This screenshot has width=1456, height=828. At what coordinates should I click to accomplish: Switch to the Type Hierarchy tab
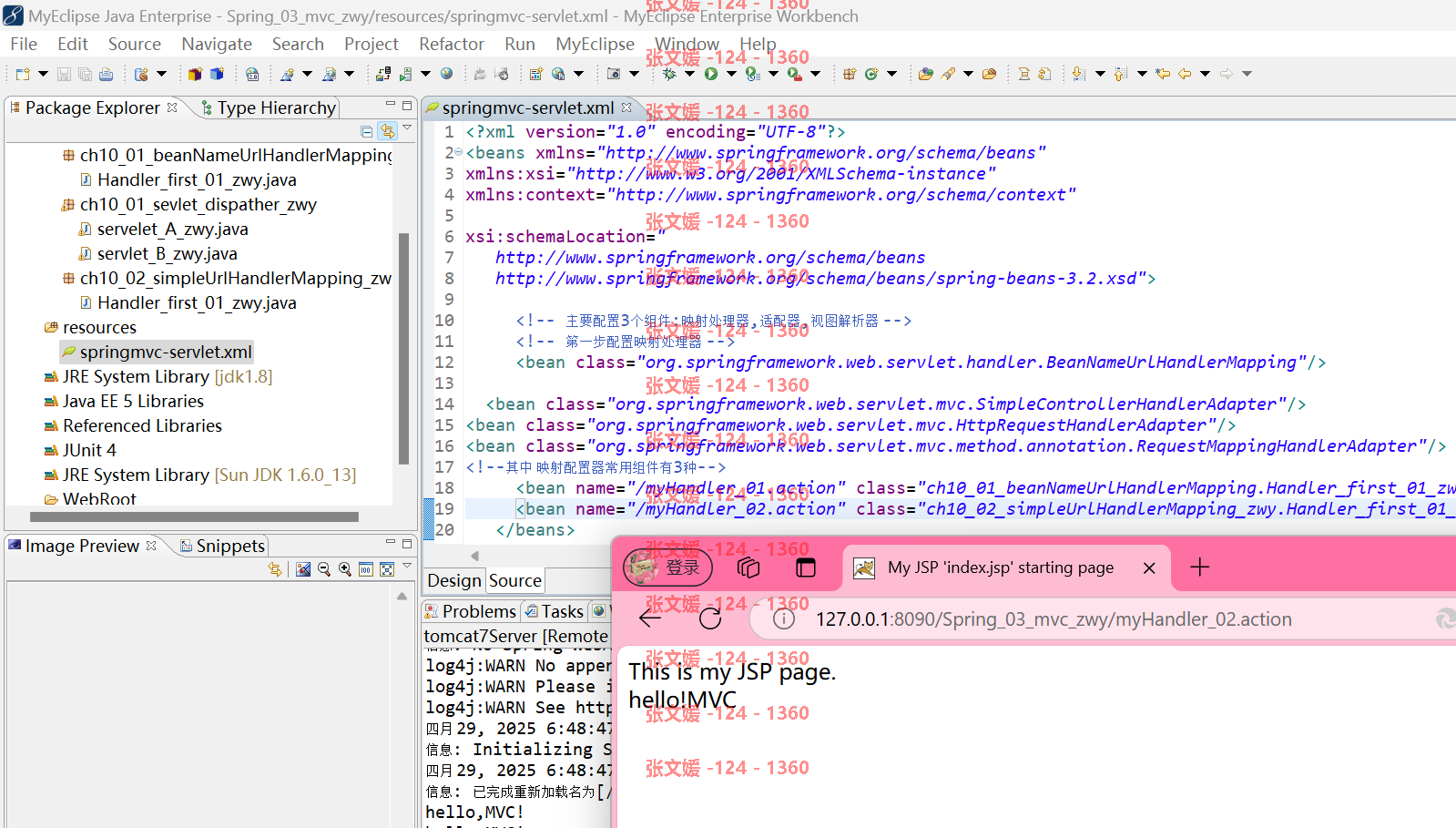pos(269,107)
